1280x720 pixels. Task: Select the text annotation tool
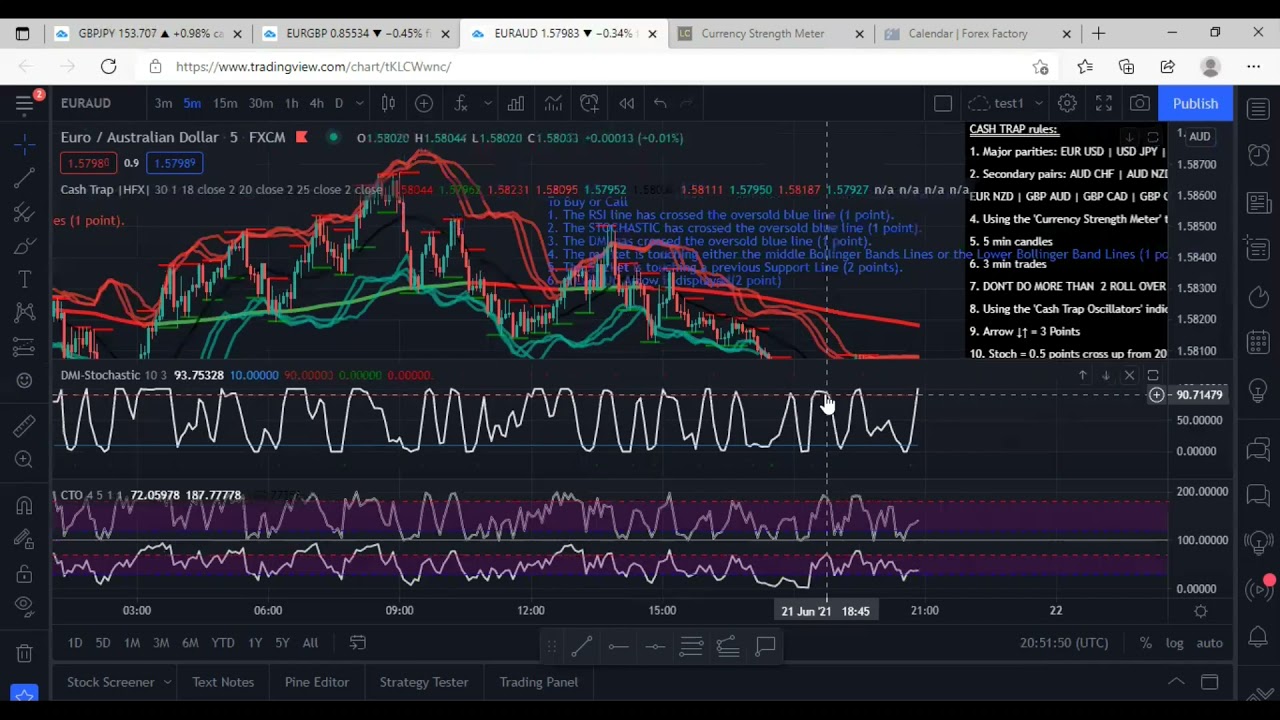[x=25, y=279]
